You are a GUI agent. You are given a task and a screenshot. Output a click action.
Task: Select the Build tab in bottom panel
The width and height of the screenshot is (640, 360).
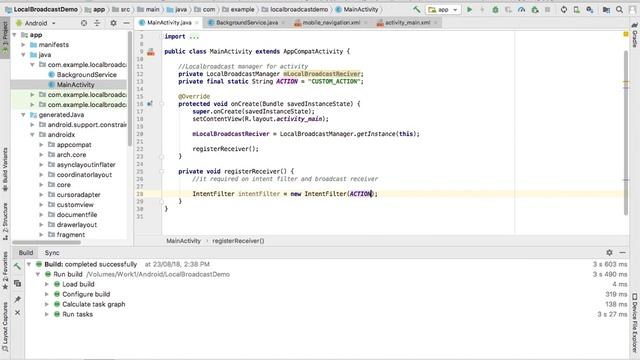[x=26, y=253]
